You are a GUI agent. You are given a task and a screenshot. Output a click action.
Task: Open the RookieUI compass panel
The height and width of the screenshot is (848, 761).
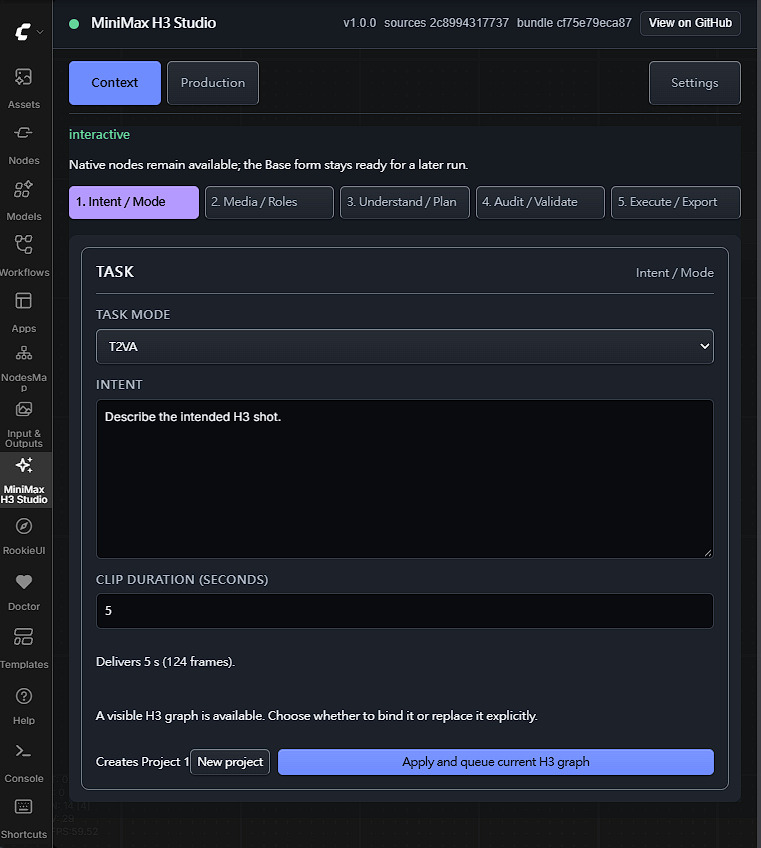click(x=24, y=536)
